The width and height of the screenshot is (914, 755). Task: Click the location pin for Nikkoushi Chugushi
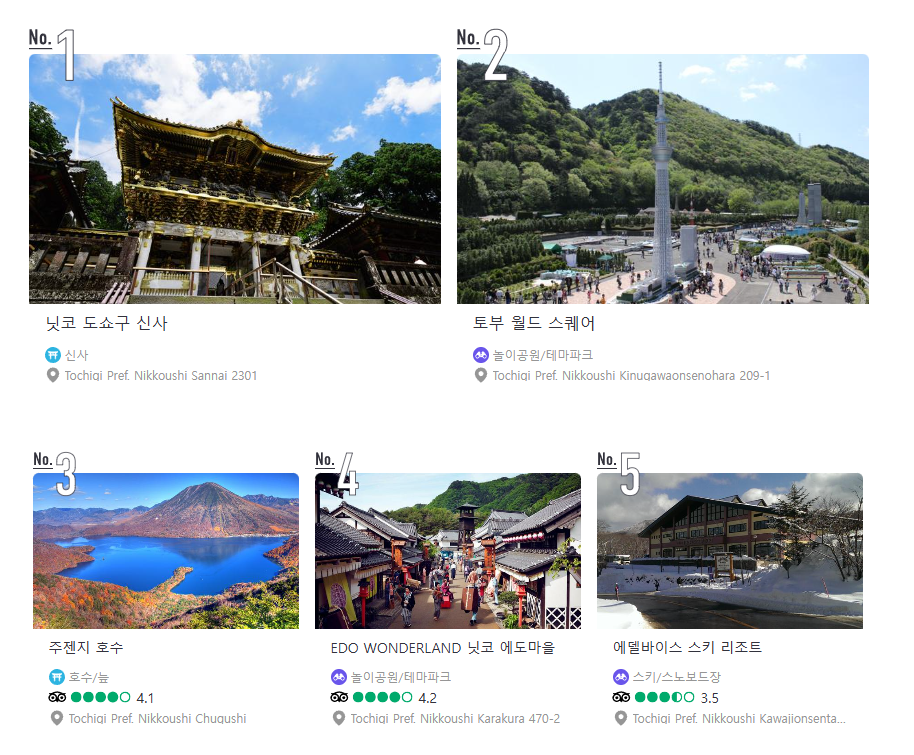[x=57, y=718]
